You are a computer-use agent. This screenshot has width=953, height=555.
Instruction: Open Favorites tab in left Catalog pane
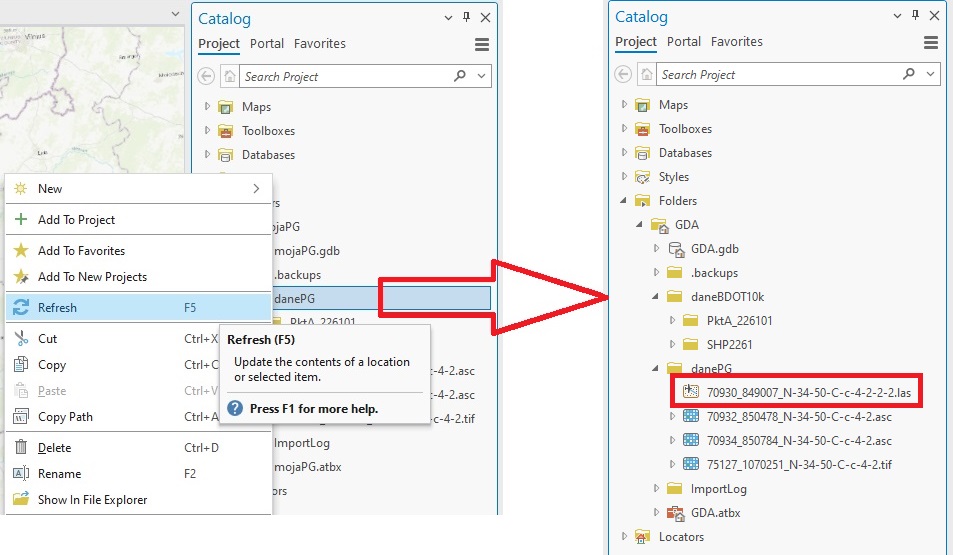[x=319, y=44]
